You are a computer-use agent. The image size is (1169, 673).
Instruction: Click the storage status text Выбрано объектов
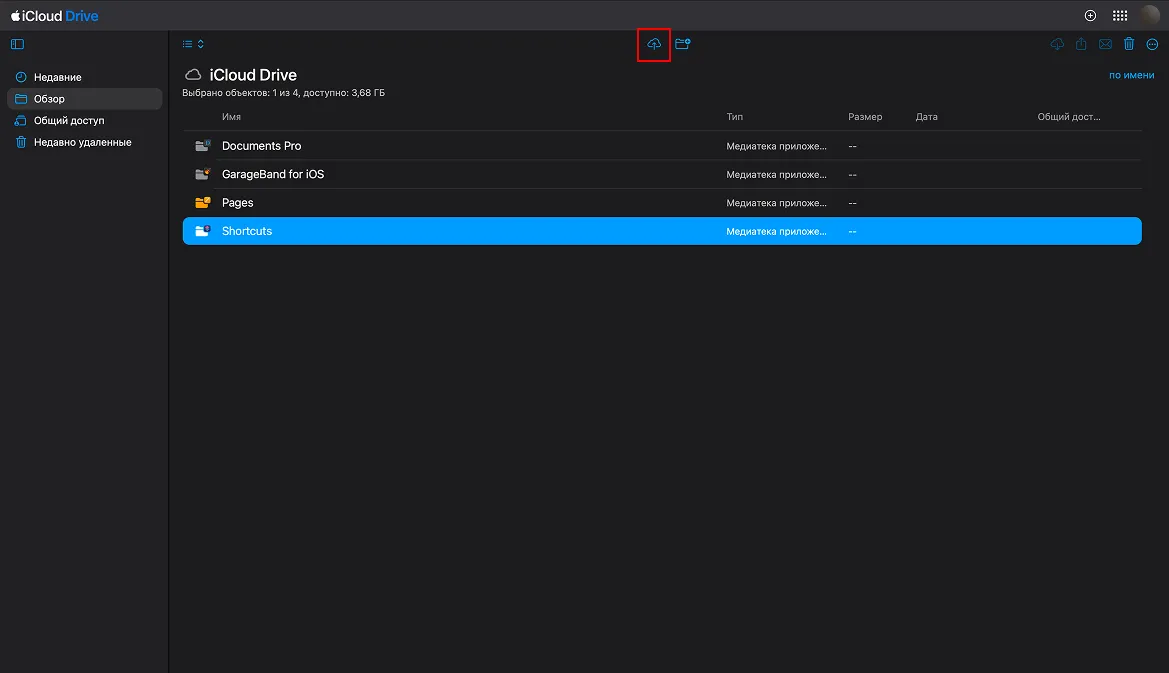pos(283,93)
